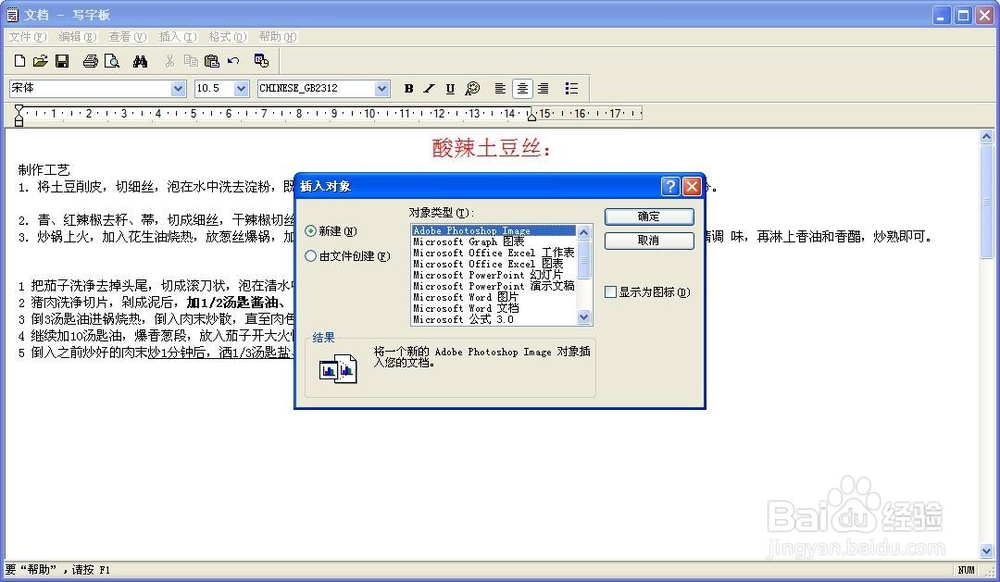Check the 显示为图标 checkbox
The width and height of the screenshot is (1000, 582).
pos(610,292)
